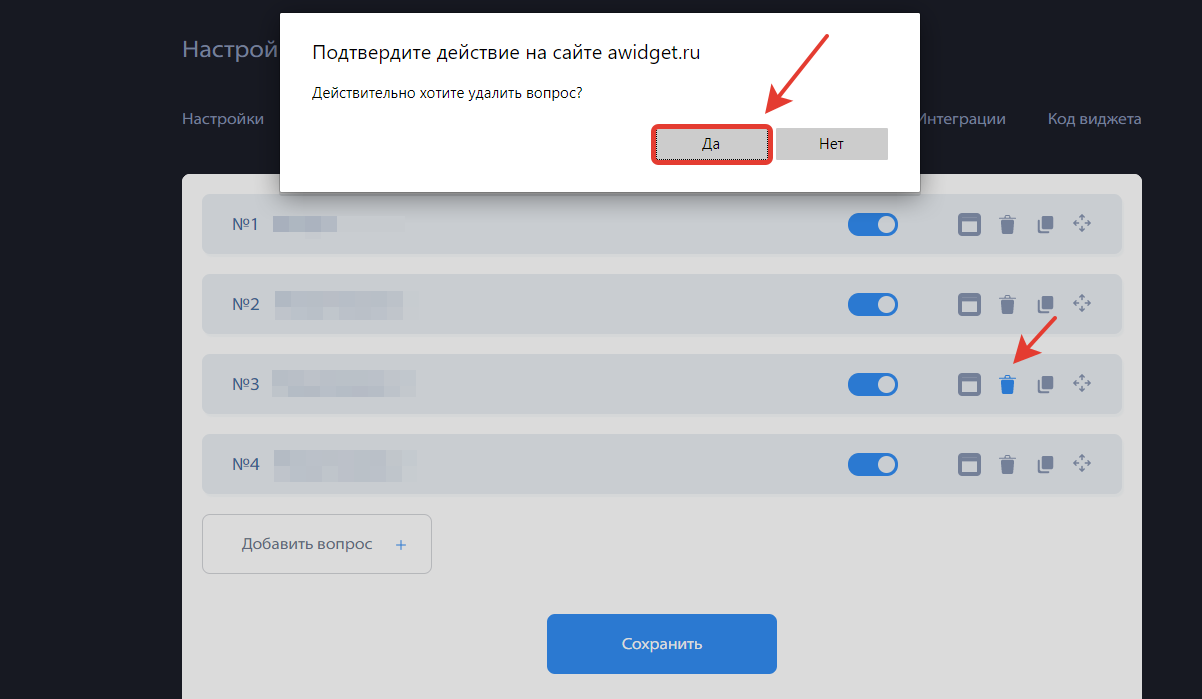Open window editor icon for question №4
1202x699 pixels.
click(969, 464)
